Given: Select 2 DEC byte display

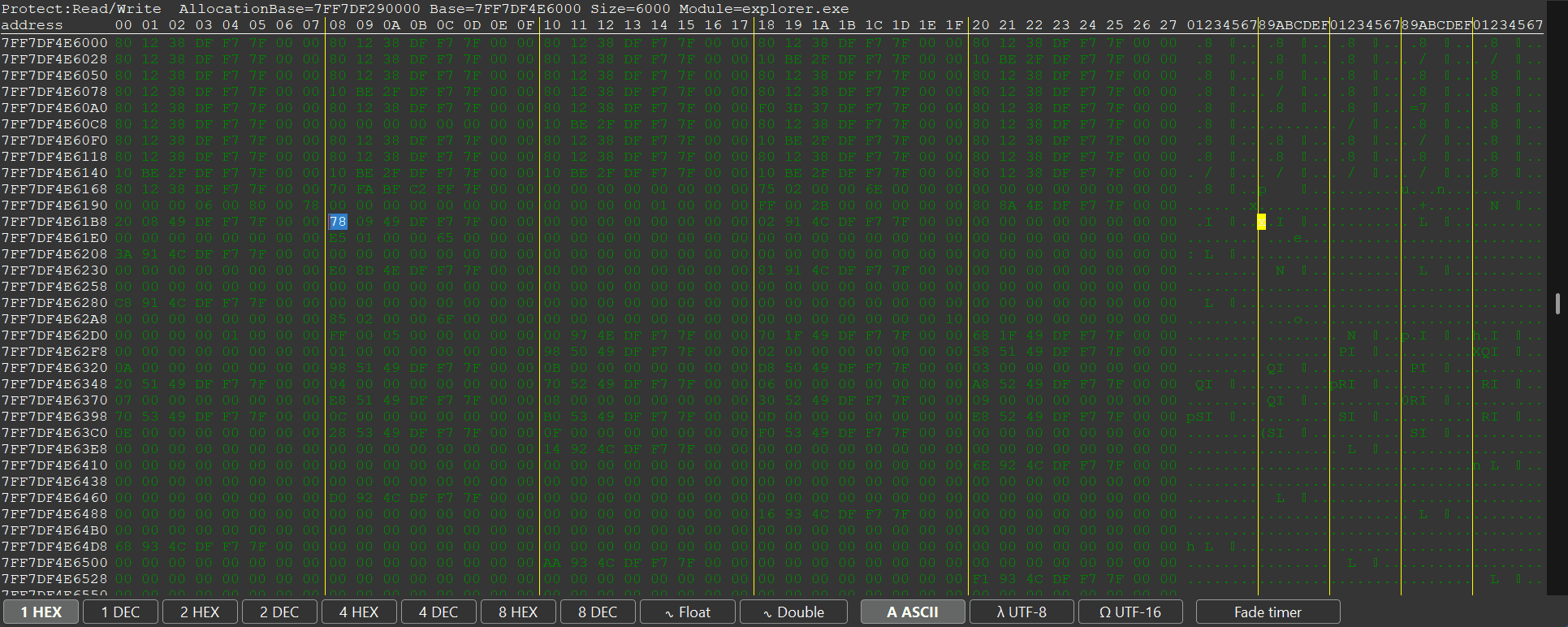Looking at the screenshot, I should click(x=279, y=612).
